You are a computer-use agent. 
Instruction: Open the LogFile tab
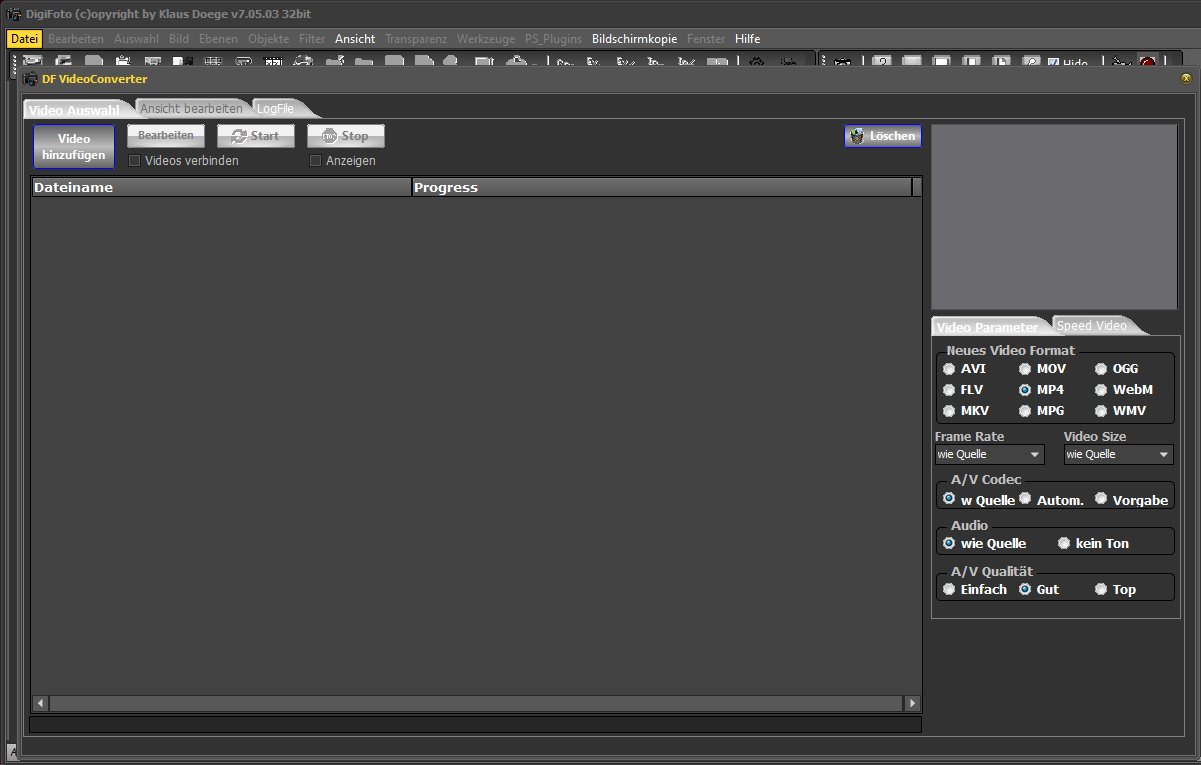pos(276,108)
